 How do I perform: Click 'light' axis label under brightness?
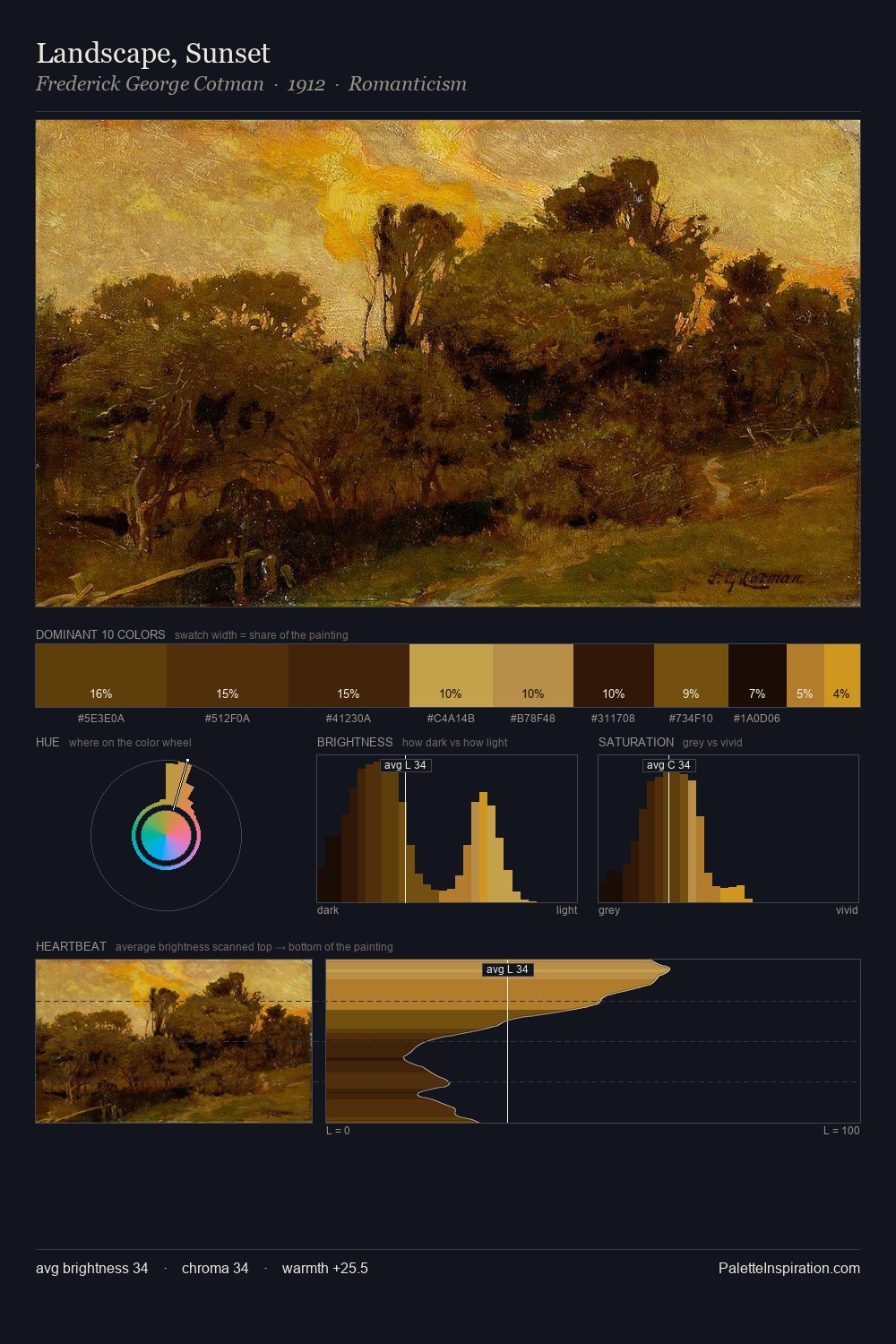[x=566, y=910]
